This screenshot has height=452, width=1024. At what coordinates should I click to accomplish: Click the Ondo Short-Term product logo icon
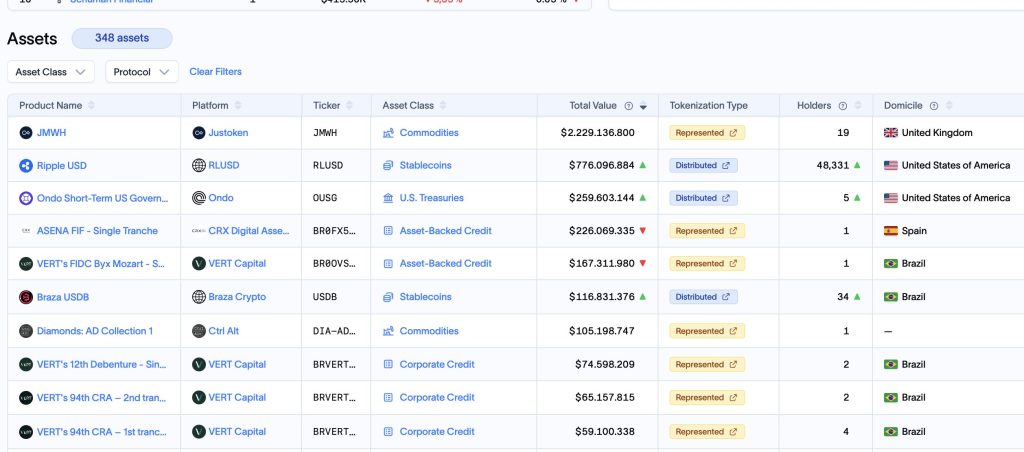point(26,199)
